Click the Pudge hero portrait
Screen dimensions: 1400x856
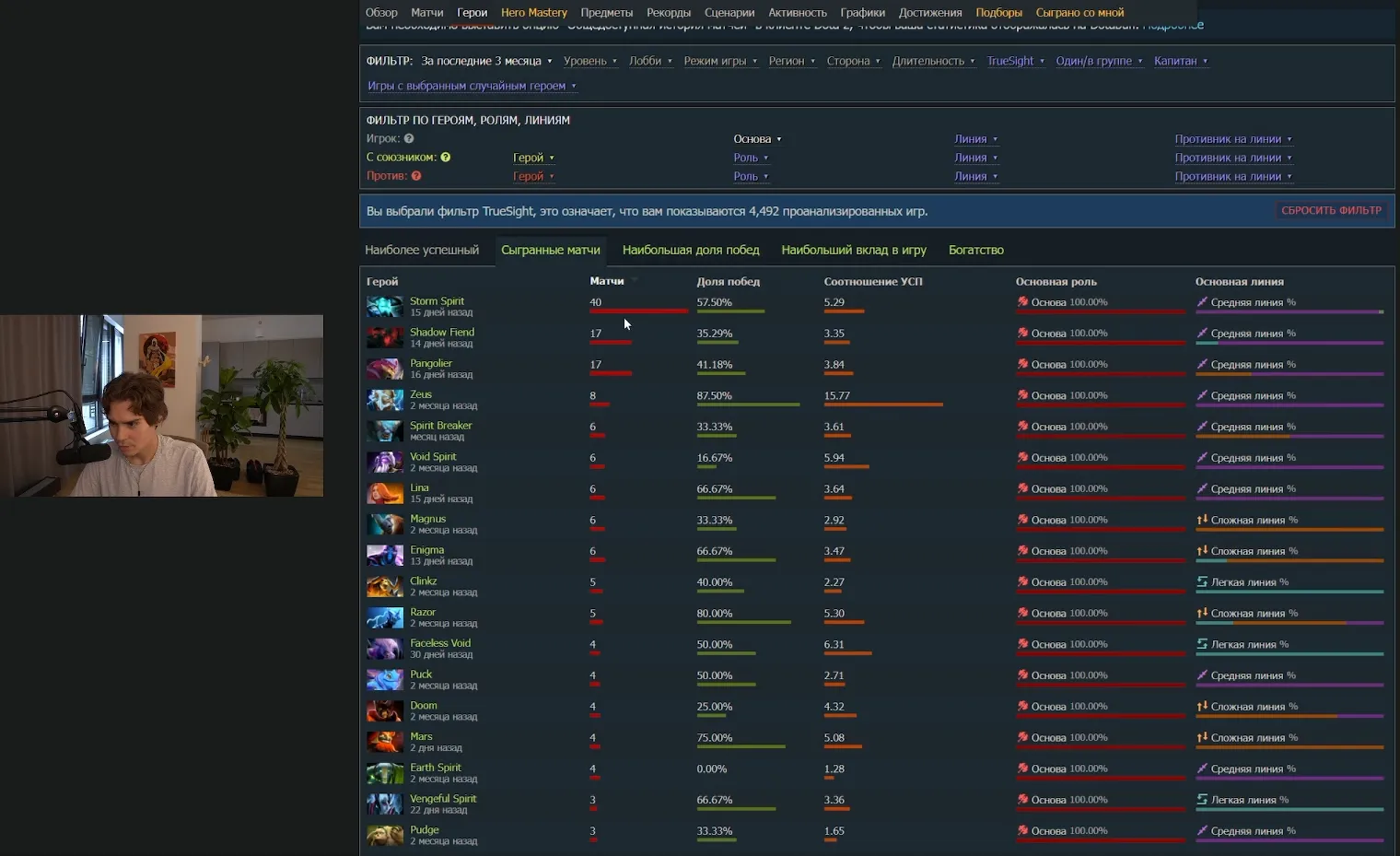(x=385, y=835)
